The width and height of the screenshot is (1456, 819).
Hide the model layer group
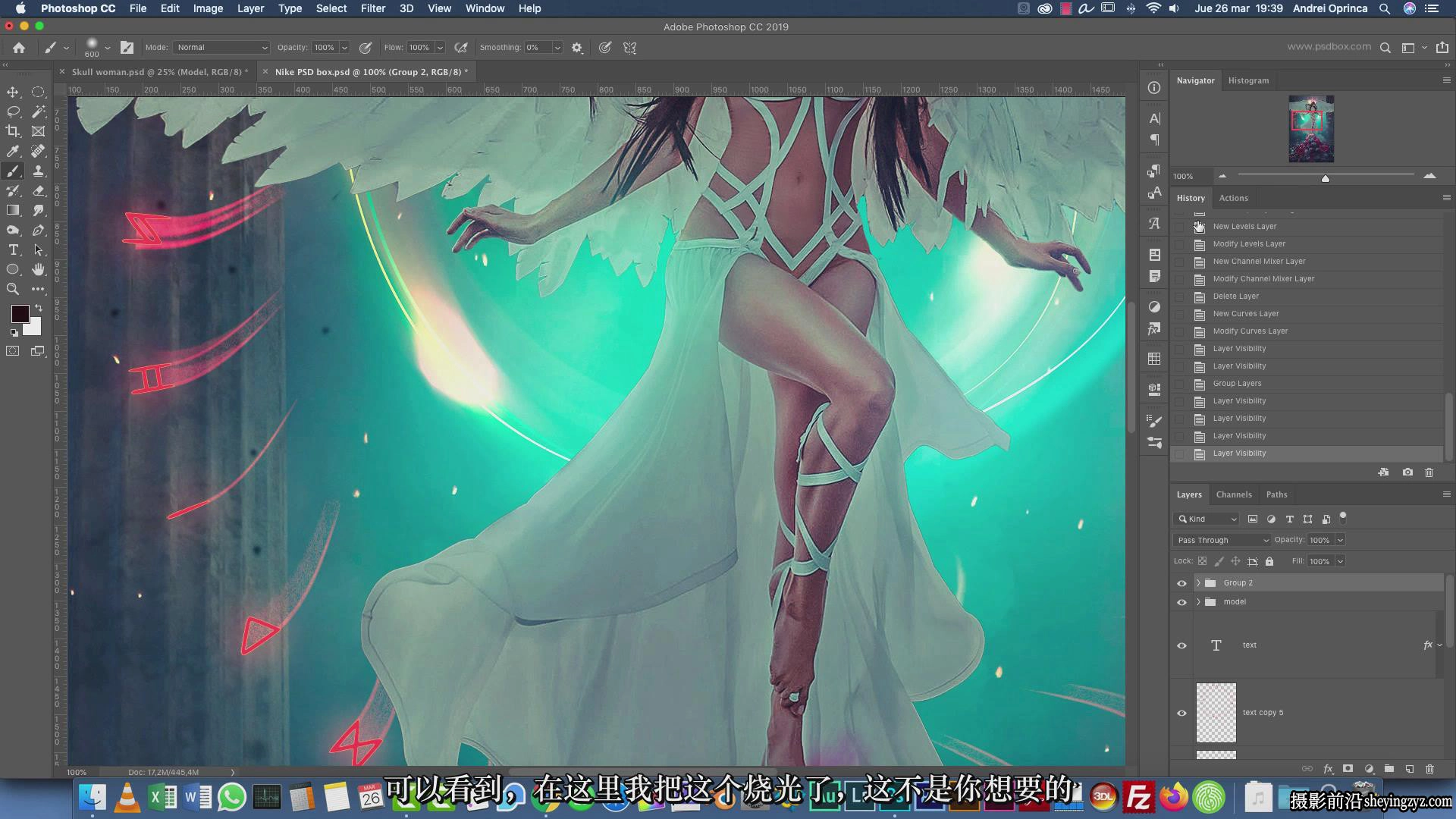pyautogui.click(x=1181, y=602)
